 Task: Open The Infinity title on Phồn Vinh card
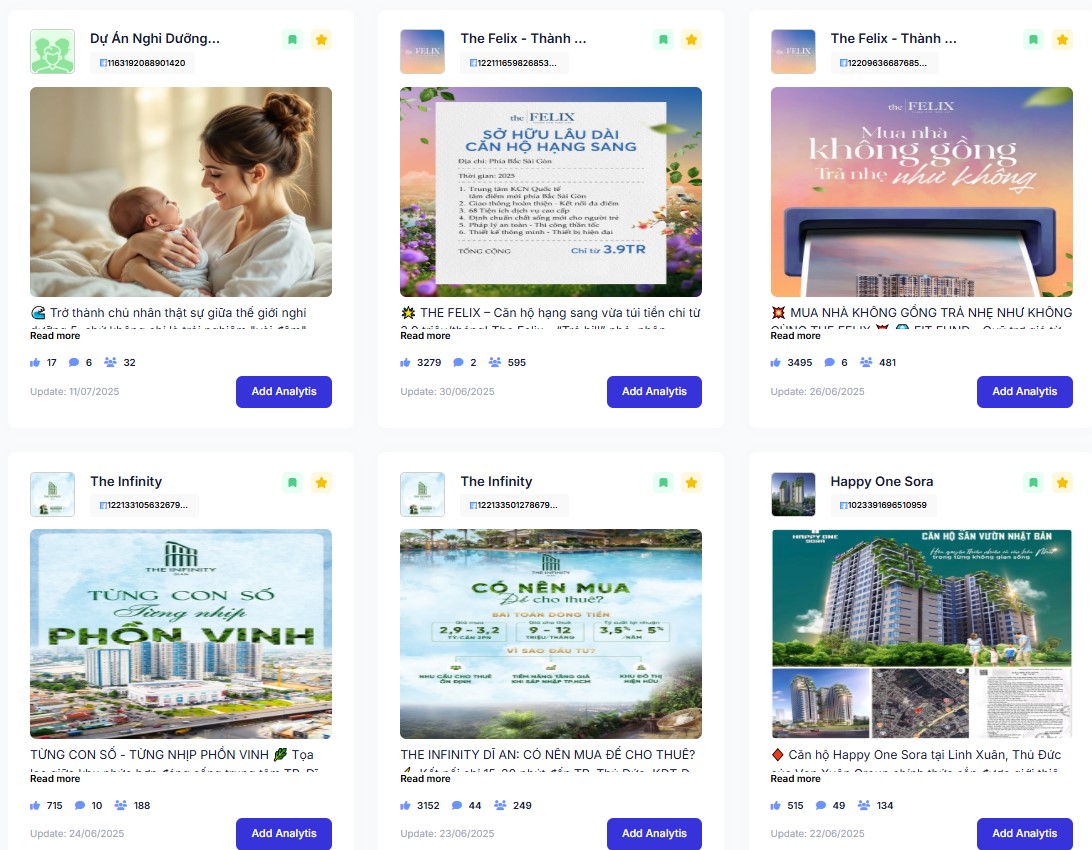point(126,482)
